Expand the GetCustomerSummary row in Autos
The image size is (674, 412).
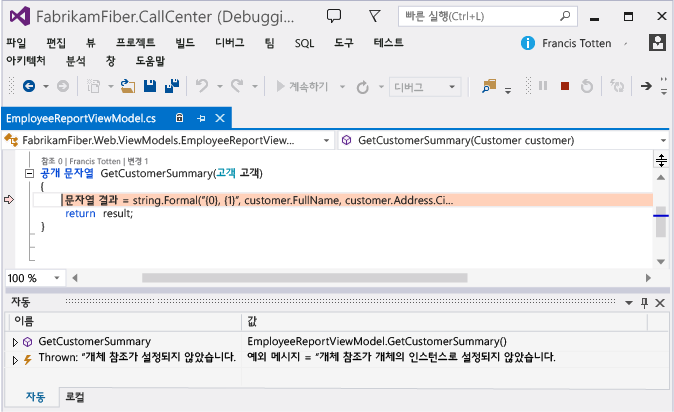point(15,342)
